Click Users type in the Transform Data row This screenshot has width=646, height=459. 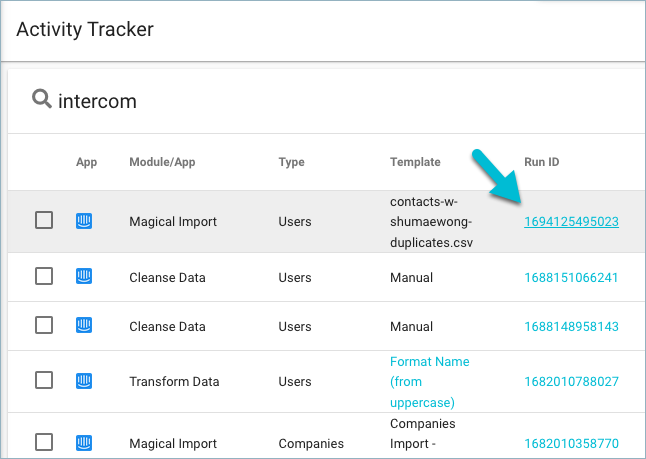coord(295,382)
